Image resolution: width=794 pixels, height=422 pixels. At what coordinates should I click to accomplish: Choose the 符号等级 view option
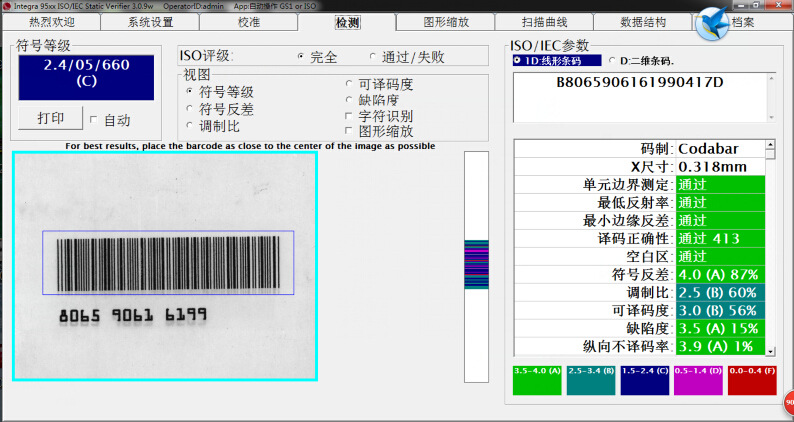pos(190,92)
